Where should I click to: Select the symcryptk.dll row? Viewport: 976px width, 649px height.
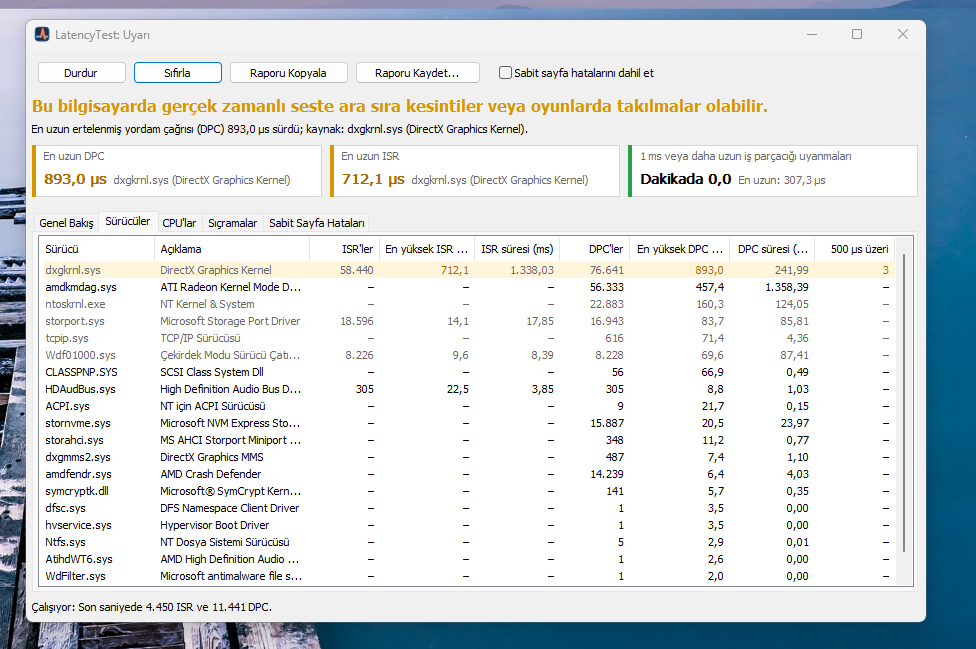467,491
